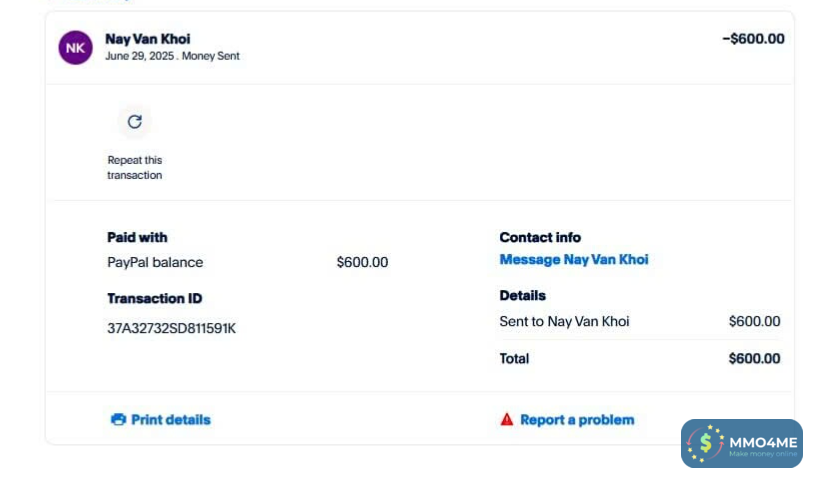817x477 pixels.
Task: Click the PayPal balance payment method text
Action: pyautogui.click(x=155, y=263)
